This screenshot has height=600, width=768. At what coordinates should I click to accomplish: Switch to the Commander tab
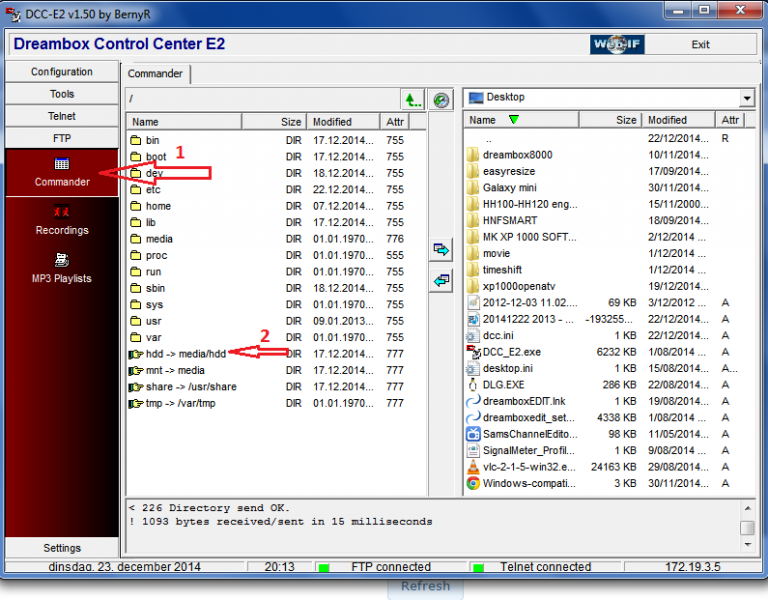tap(155, 74)
